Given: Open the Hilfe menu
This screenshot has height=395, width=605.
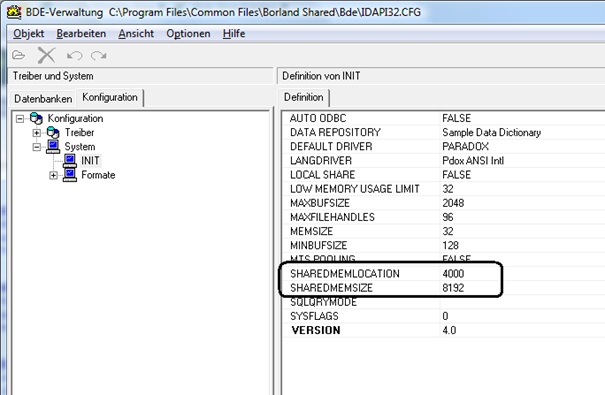Looking at the screenshot, I should tap(234, 34).
